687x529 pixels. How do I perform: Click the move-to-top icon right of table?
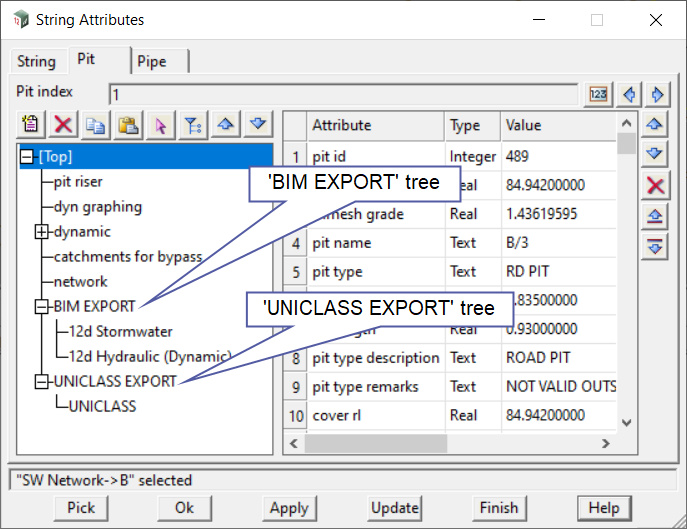pyautogui.click(x=655, y=216)
